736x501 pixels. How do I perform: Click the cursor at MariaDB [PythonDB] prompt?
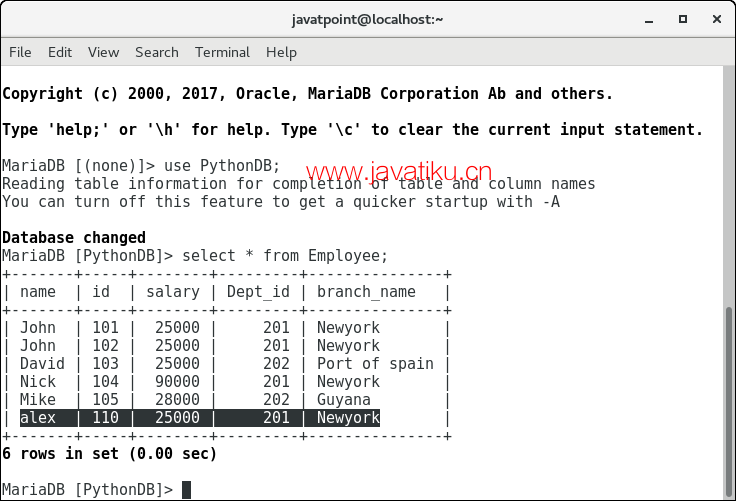click(x=186, y=490)
